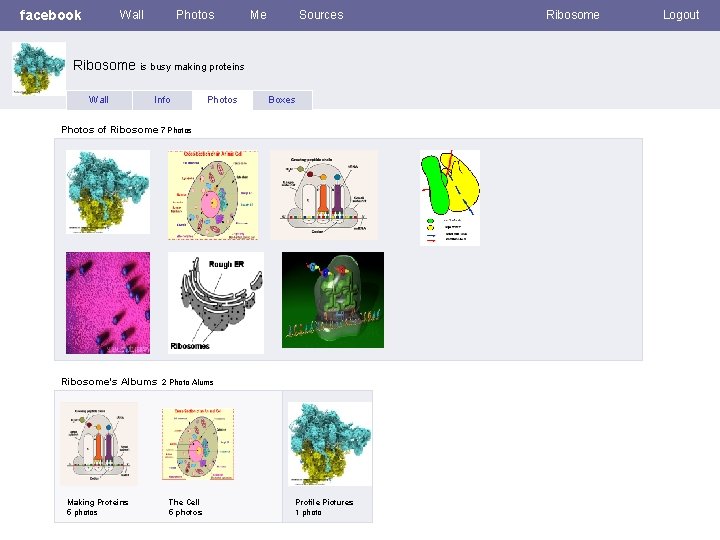Click '1 photo' under Profile Pictures
The image size is (720, 540).
tap(308, 512)
